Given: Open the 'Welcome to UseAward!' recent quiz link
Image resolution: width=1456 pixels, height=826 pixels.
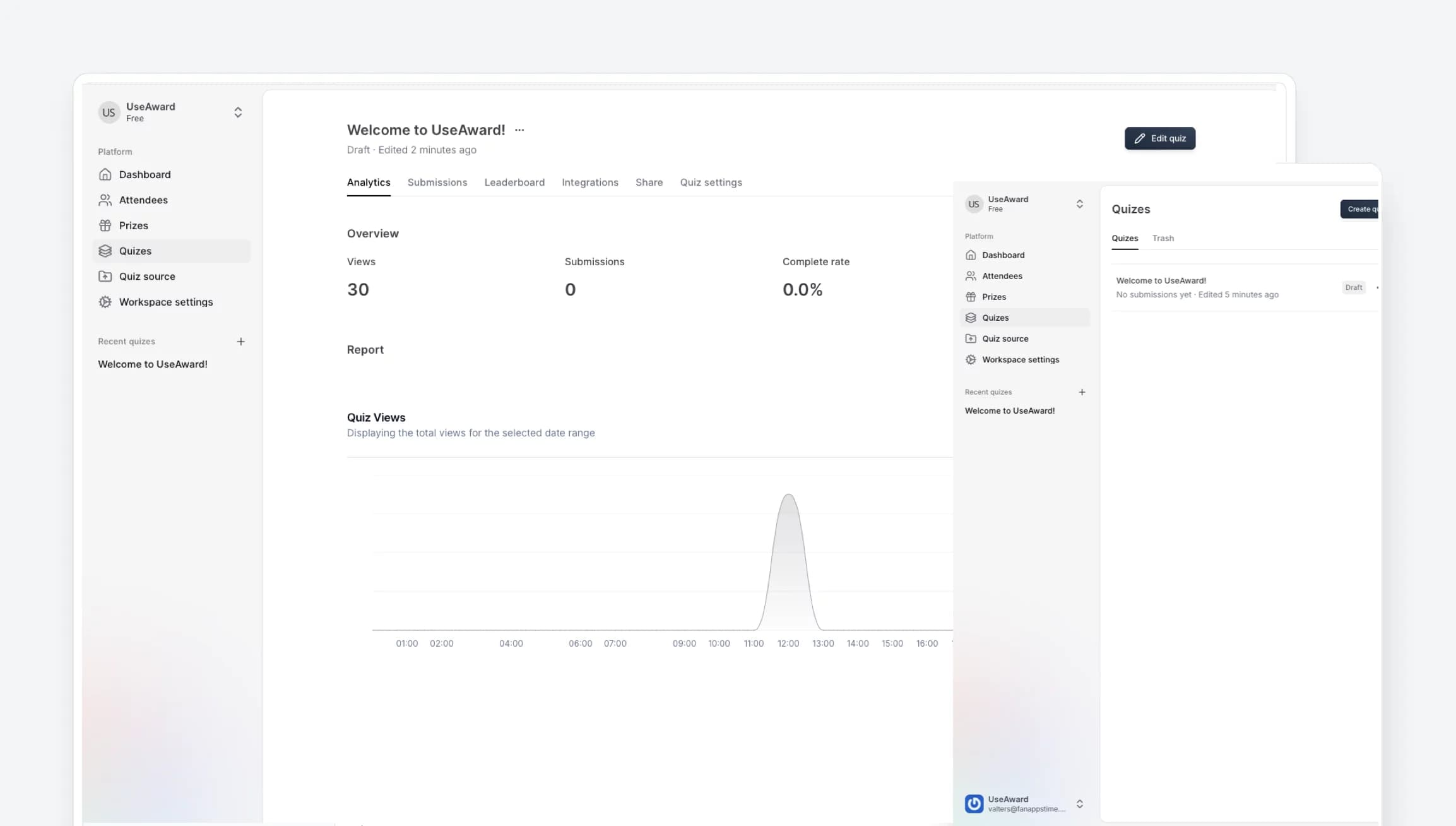Looking at the screenshot, I should click(x=152, y=364).
